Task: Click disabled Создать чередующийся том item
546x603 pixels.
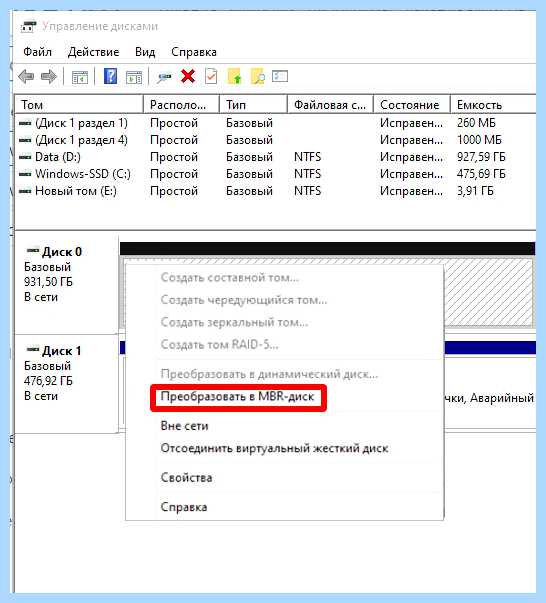Action: [244, 300]
